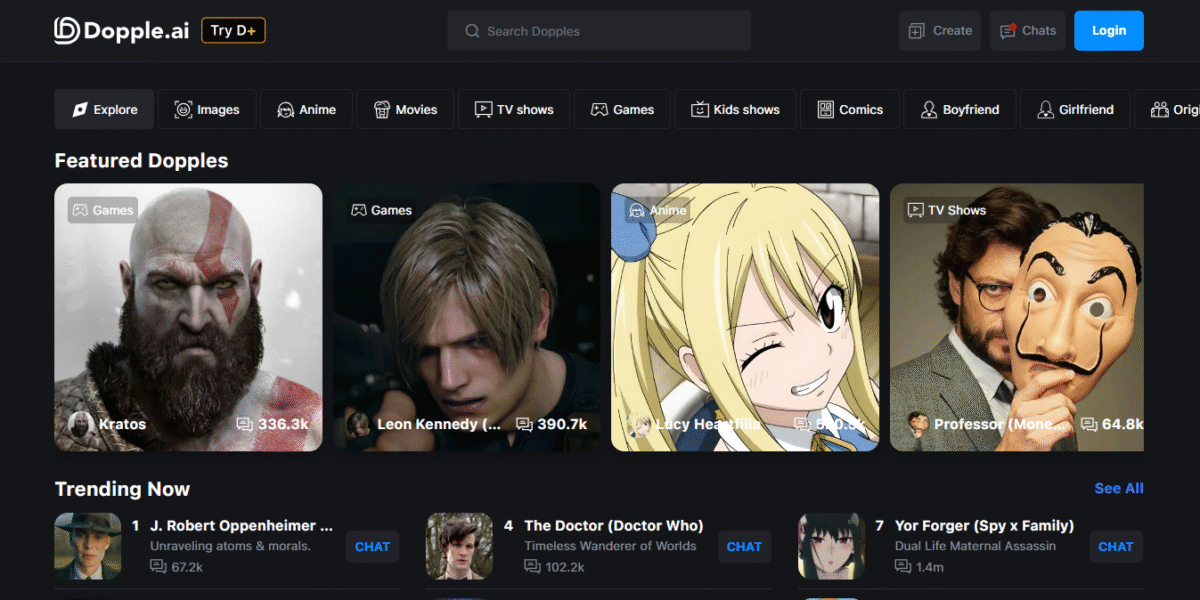Click TV Shows tag on Professor card
Screen dimensions: 1200x600
tap(946, 210)
